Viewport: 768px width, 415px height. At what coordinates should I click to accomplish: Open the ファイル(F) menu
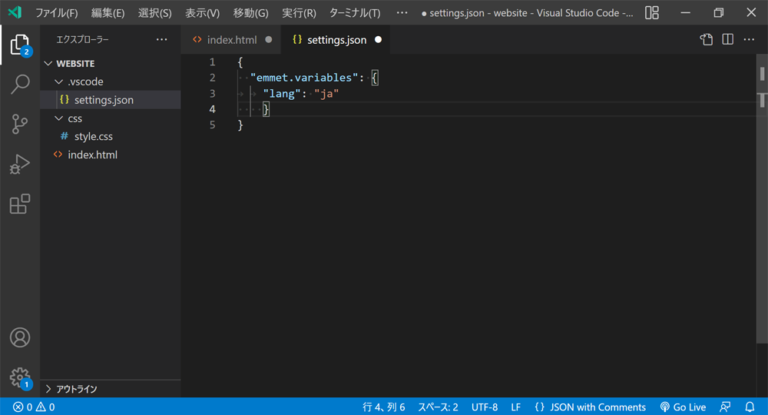[57, 13]
